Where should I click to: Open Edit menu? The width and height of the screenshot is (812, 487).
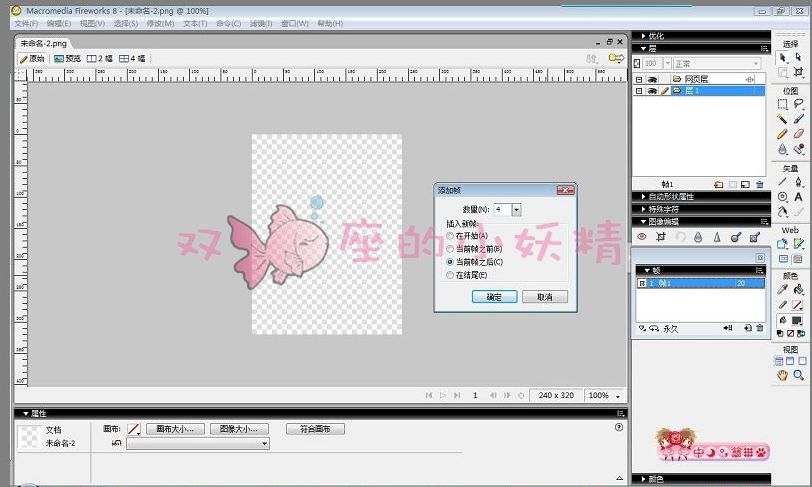coord(59,23)
